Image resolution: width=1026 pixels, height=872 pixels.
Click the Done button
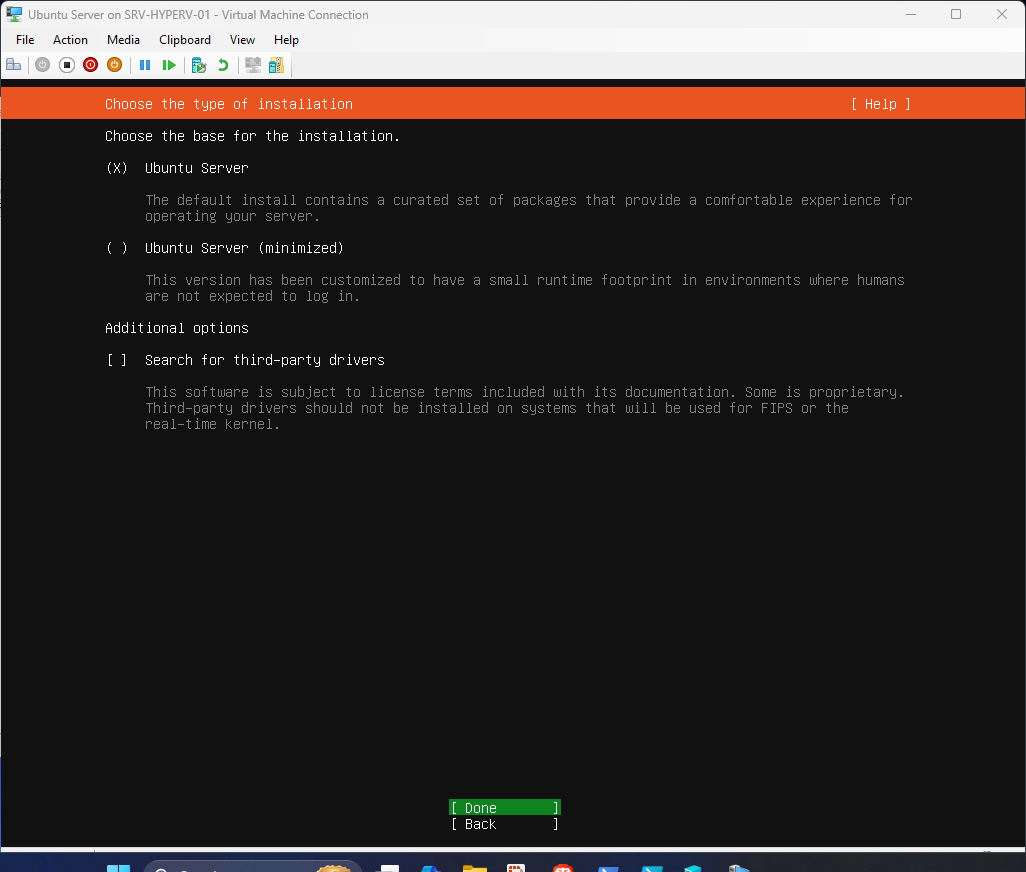(x=503, y=807)
